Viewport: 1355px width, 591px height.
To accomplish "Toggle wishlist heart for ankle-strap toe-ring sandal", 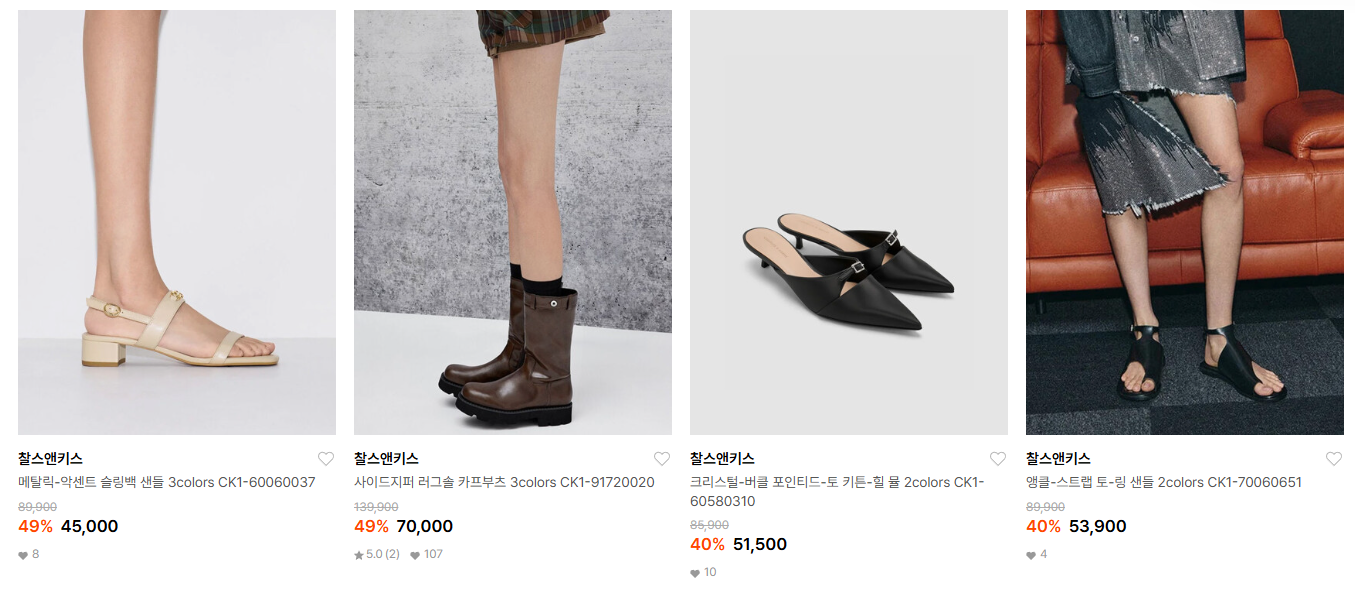I will coord(1334,459).
